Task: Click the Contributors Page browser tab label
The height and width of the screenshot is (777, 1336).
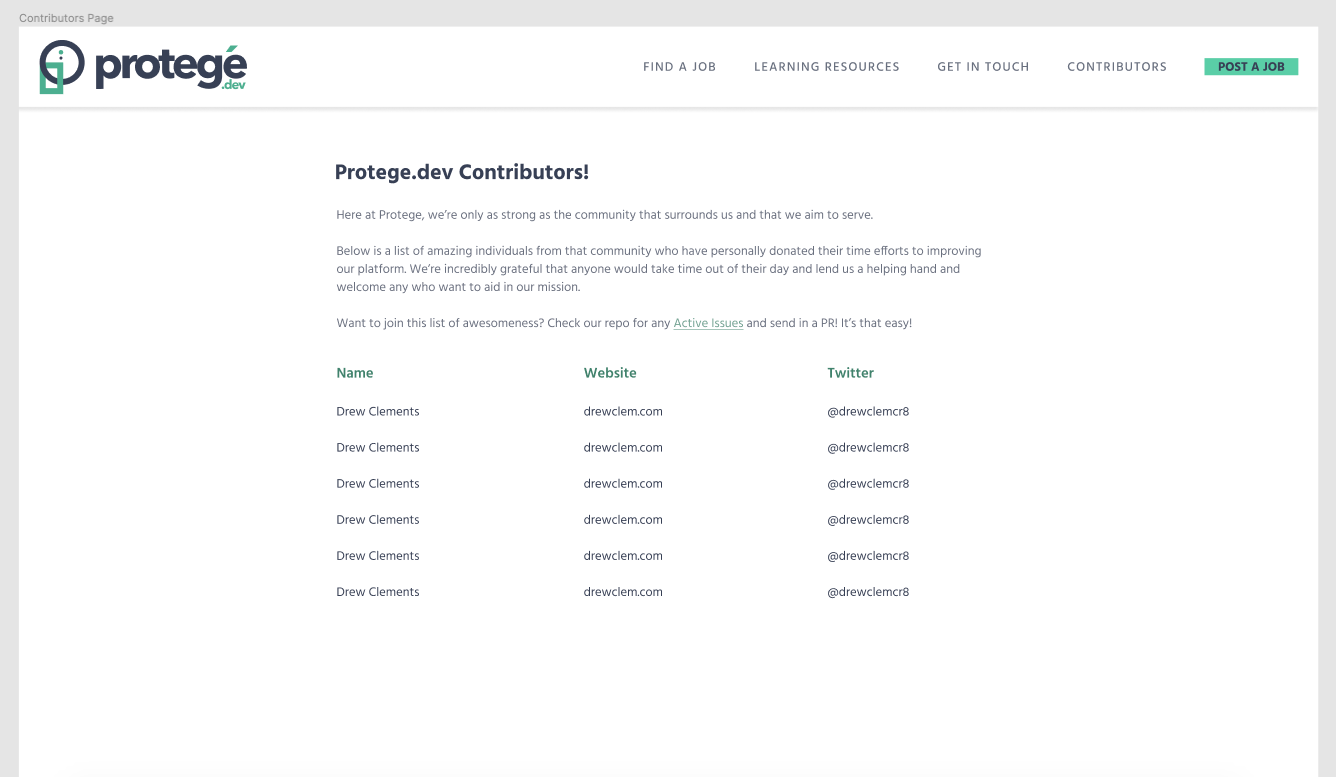Action: (66, 17)
